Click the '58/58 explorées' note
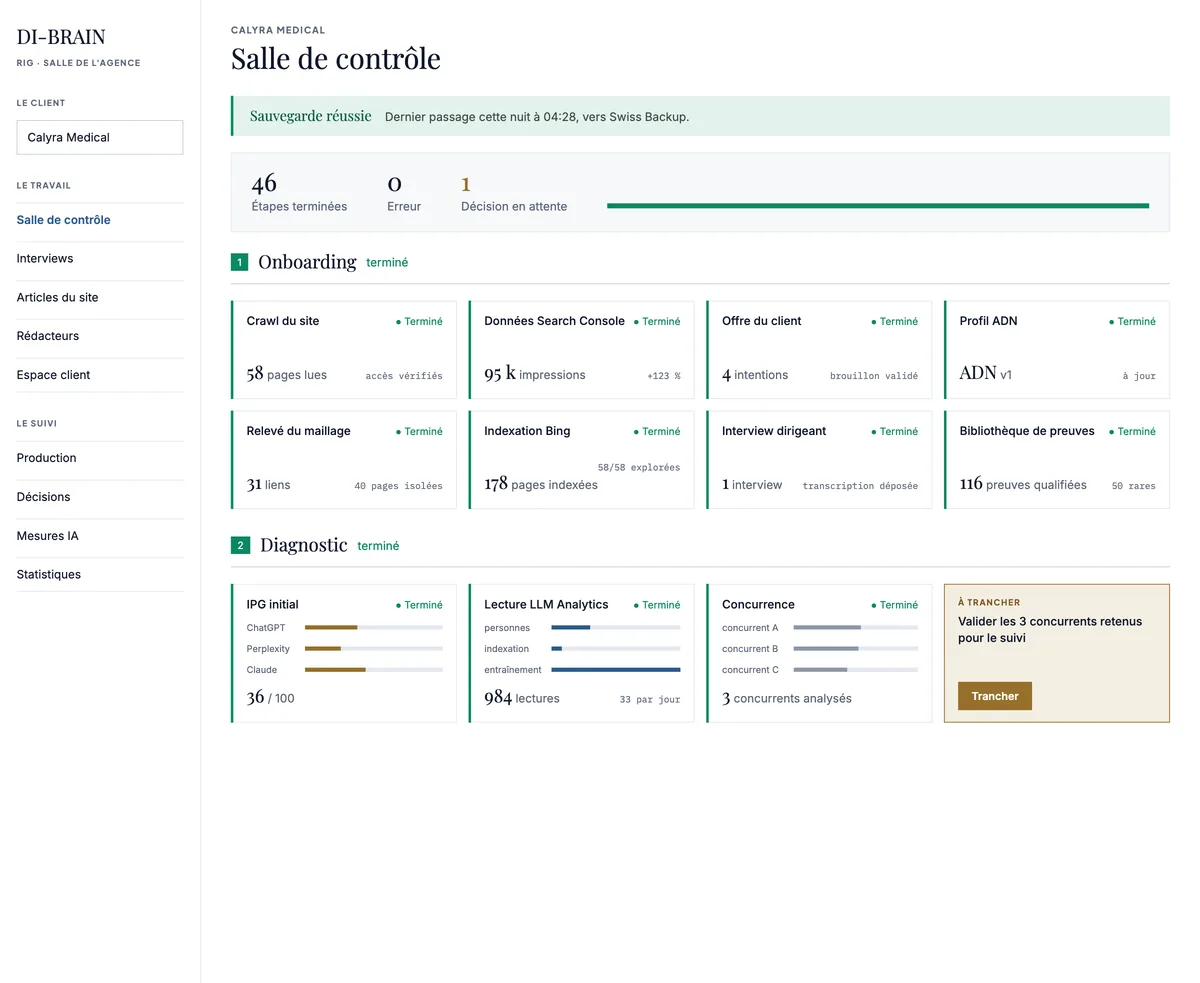Image resolution: width=1200 pixels, height=983 pixels. tap(639, 467)
